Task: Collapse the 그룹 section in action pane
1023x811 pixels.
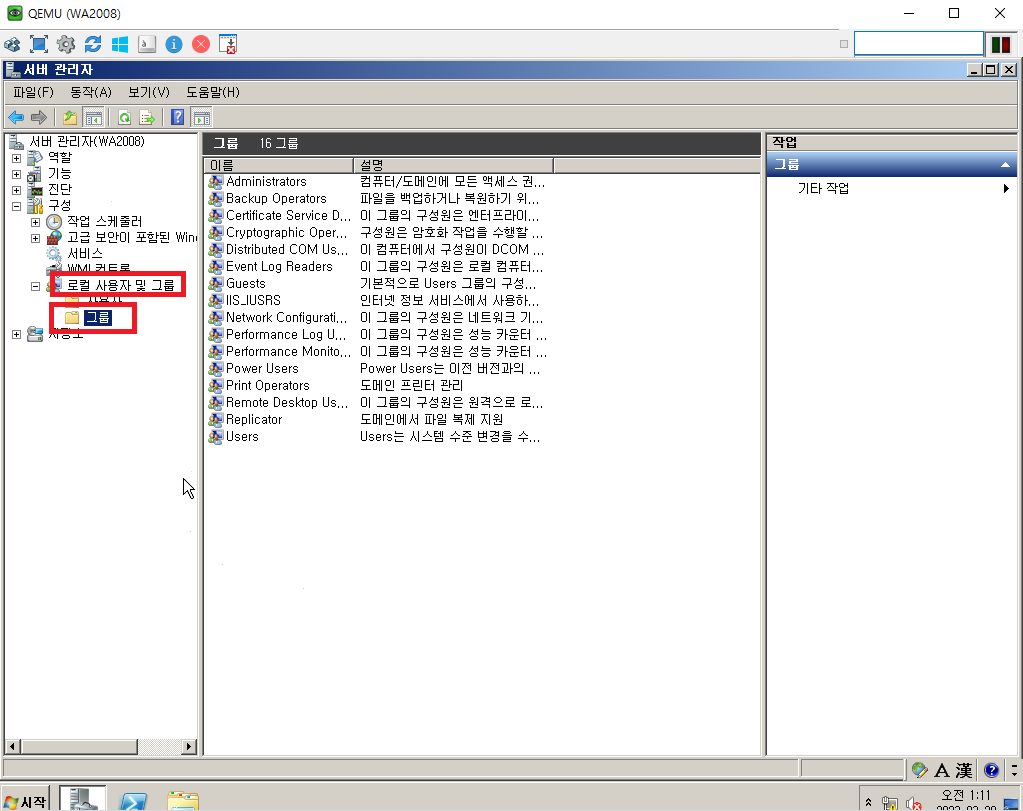Action: 1005,164
